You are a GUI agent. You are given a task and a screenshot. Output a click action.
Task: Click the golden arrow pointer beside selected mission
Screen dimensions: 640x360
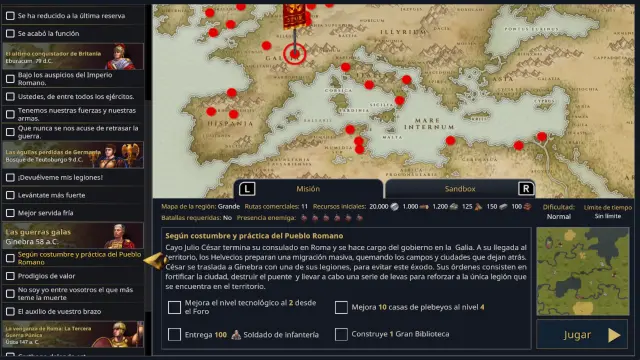(x=156, y=260)
